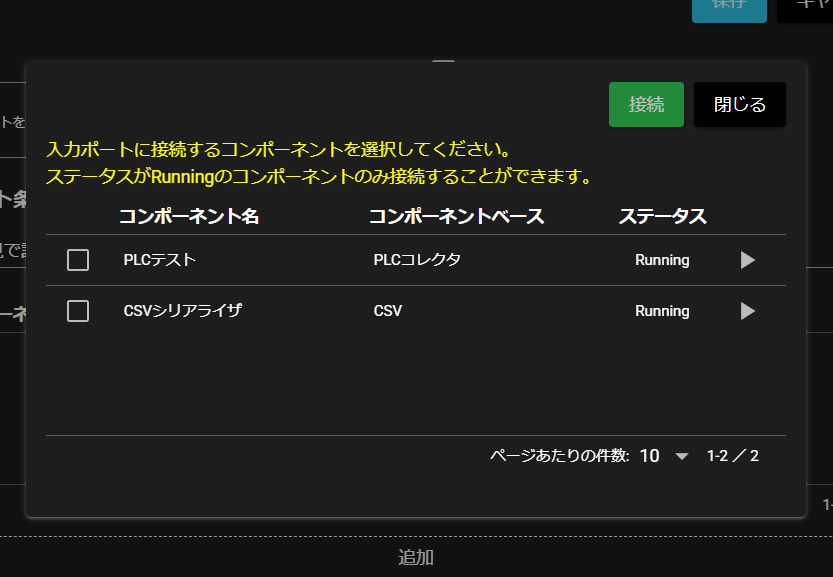Click the 閉じる button
The height and width of the screenshot is (577, 833).
[x=739, y=104]
